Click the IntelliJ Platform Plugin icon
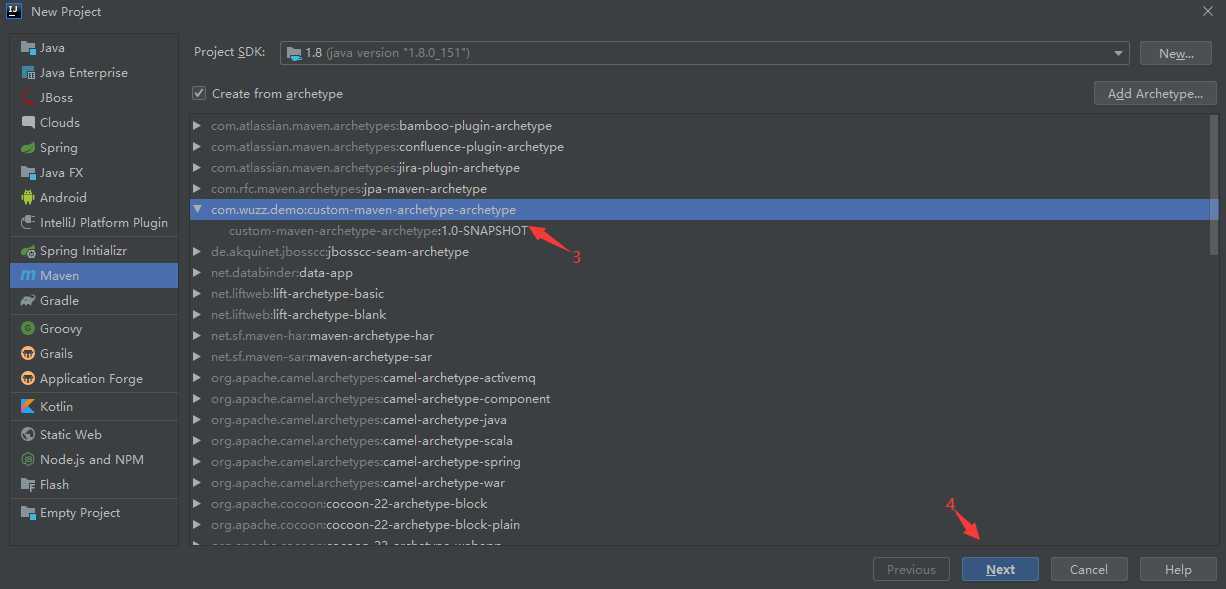The height and width of the screenshot is (589, 1226). point(28,223)
